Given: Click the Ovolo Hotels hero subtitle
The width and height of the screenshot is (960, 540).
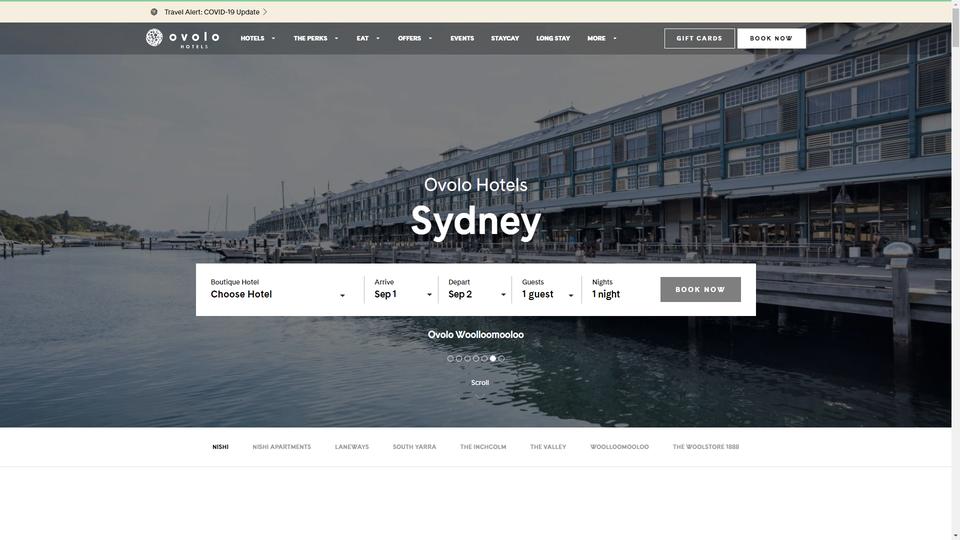Looking at the screenshot, I should [x=476, y=185].
